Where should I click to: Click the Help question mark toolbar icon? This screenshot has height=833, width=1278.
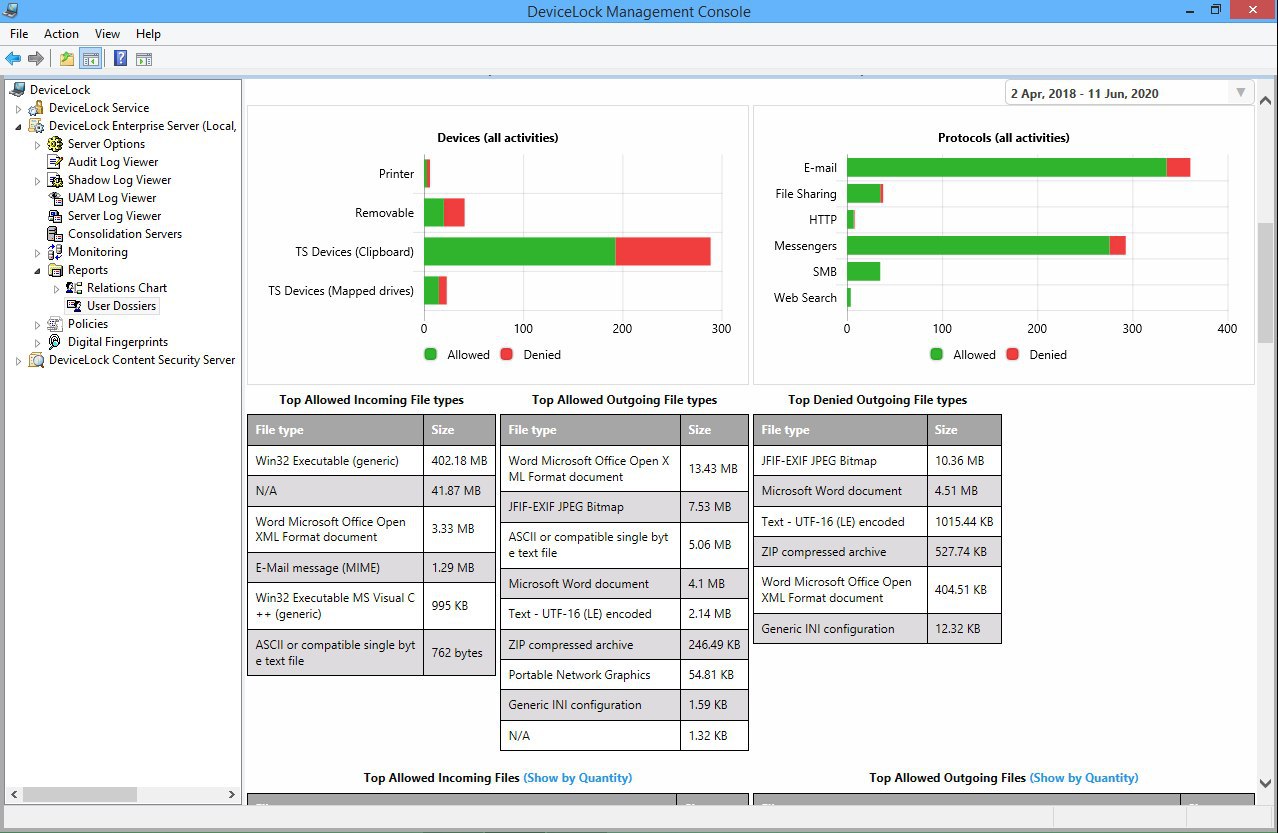(121, 59)
